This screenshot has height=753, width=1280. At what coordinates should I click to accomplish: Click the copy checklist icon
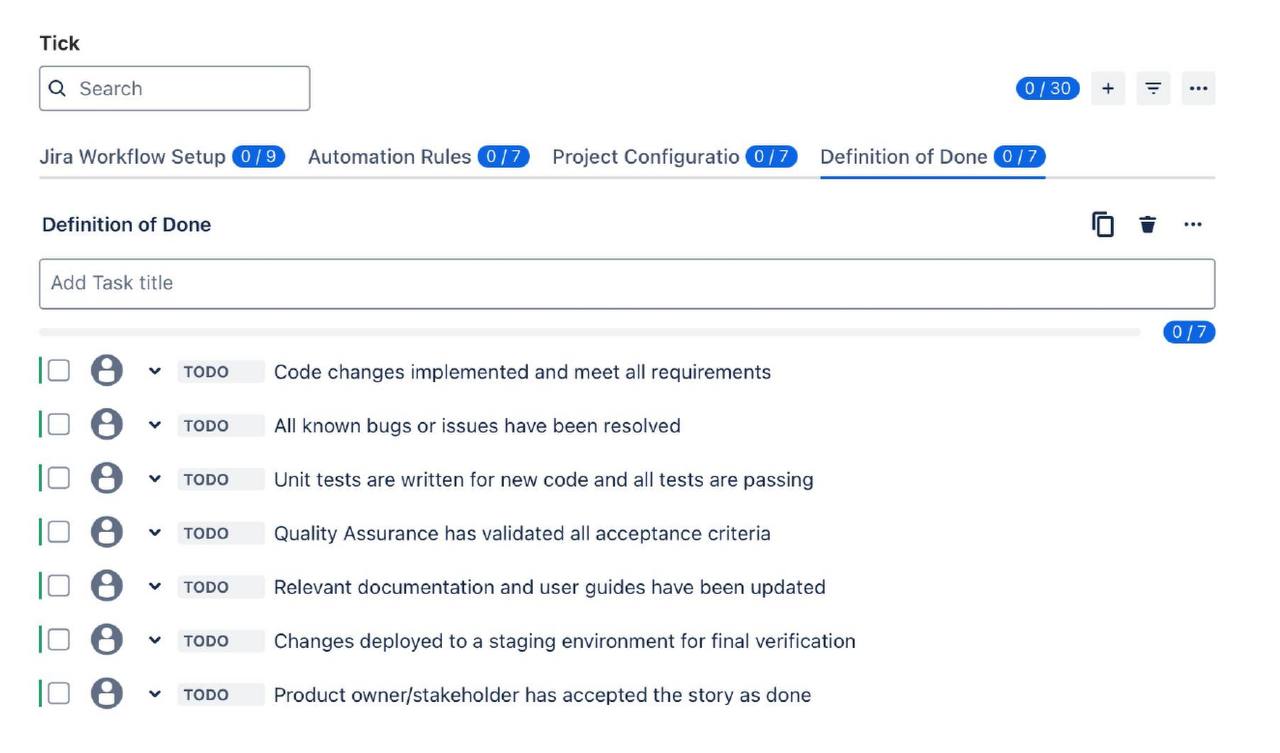pos(1104,224)
